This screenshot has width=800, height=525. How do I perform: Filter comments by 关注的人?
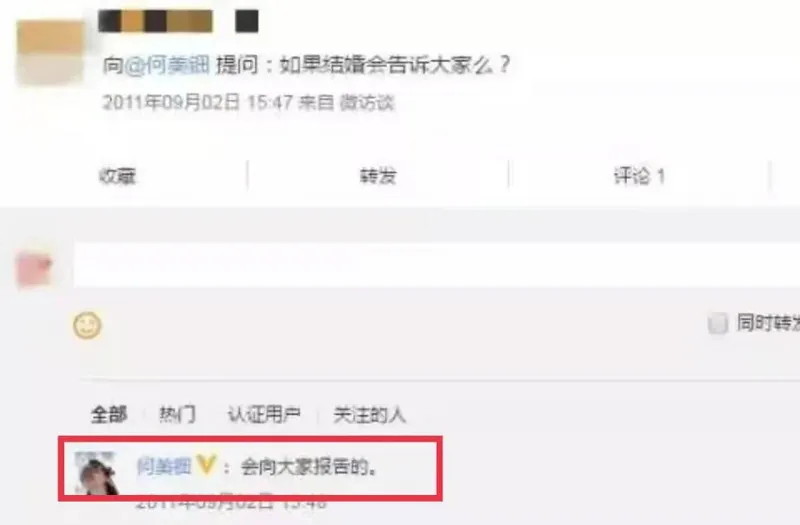click(369, 414)
